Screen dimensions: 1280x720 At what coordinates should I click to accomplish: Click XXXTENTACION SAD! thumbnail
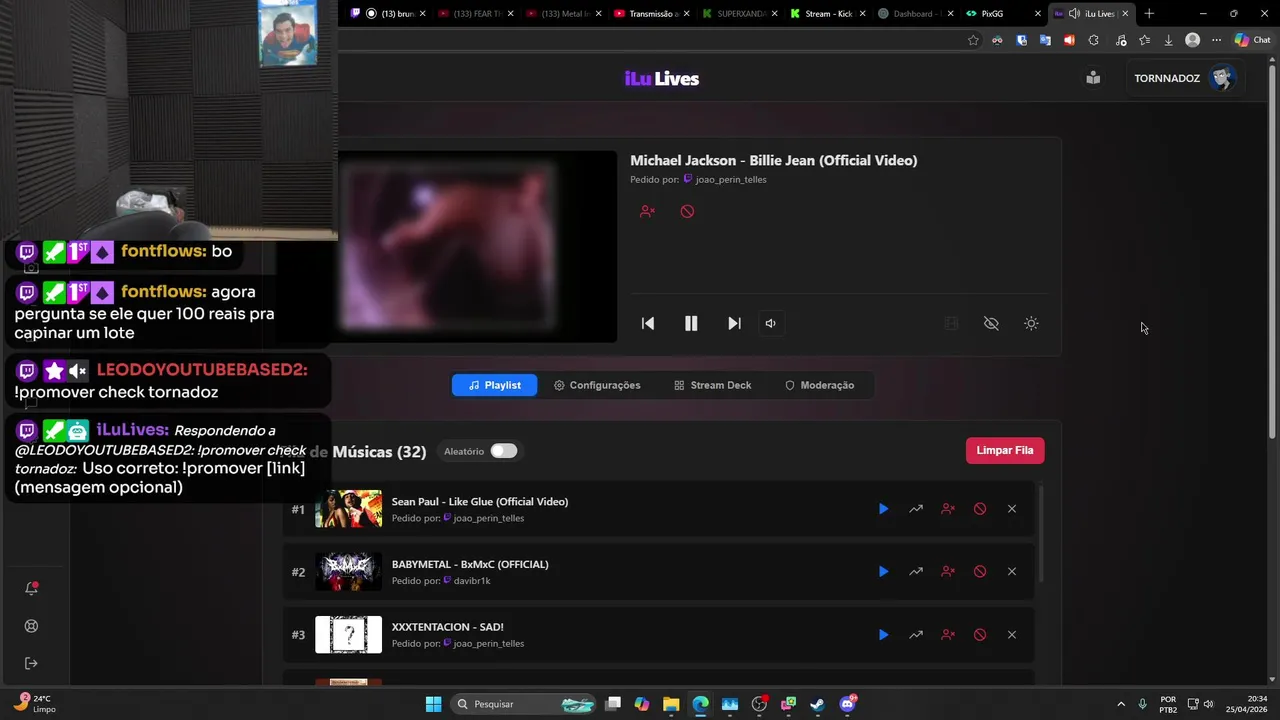tap(348, 635)
